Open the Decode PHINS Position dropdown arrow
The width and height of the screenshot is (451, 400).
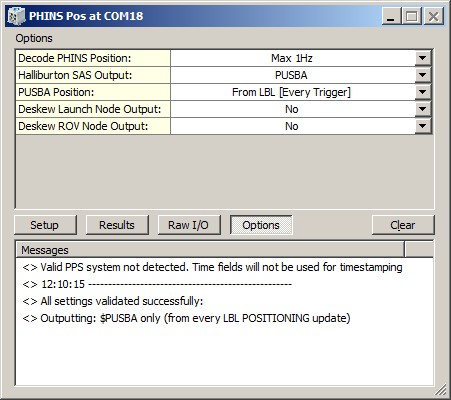coord(423,58)
